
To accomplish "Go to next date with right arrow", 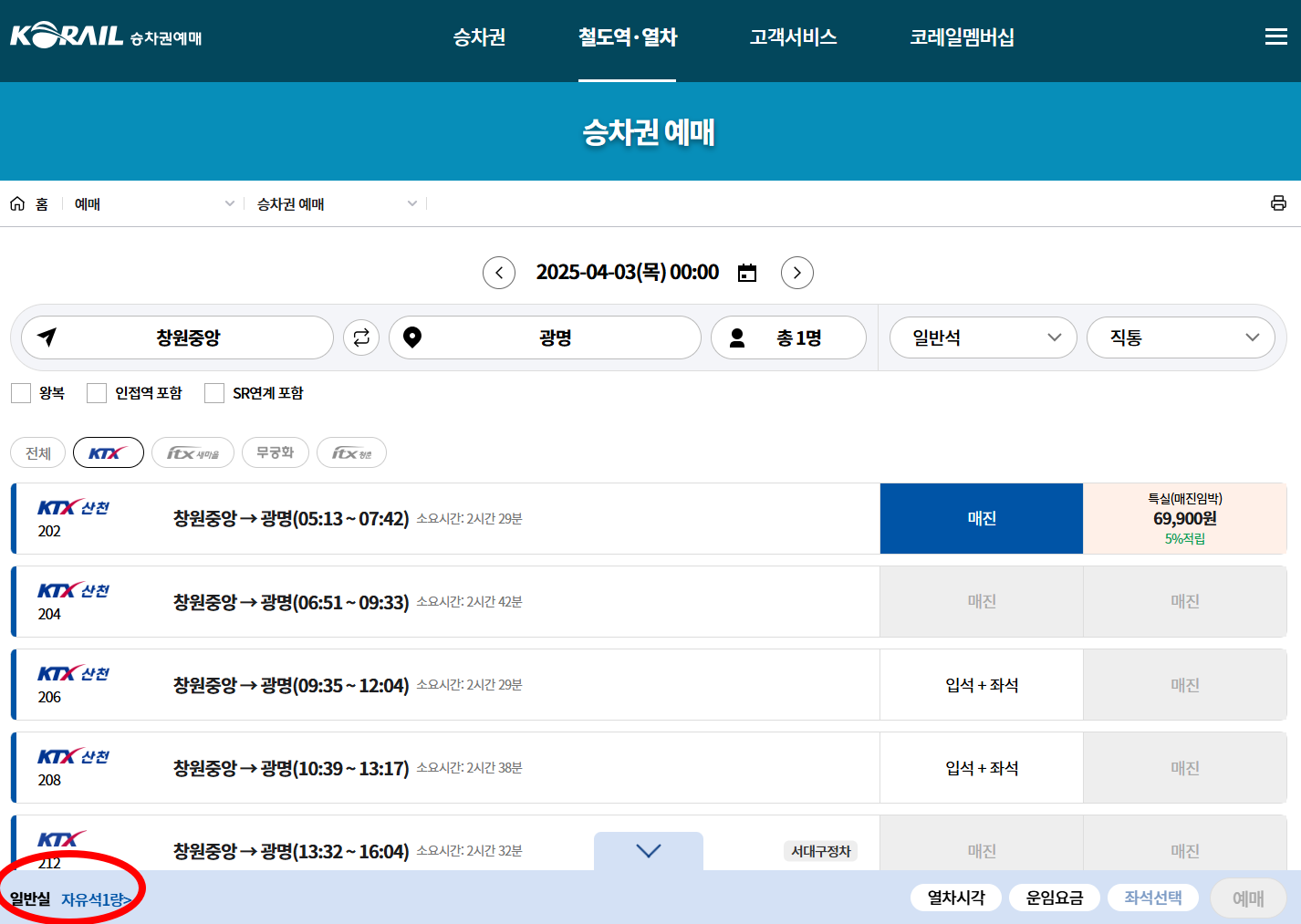I will [797, 273].
